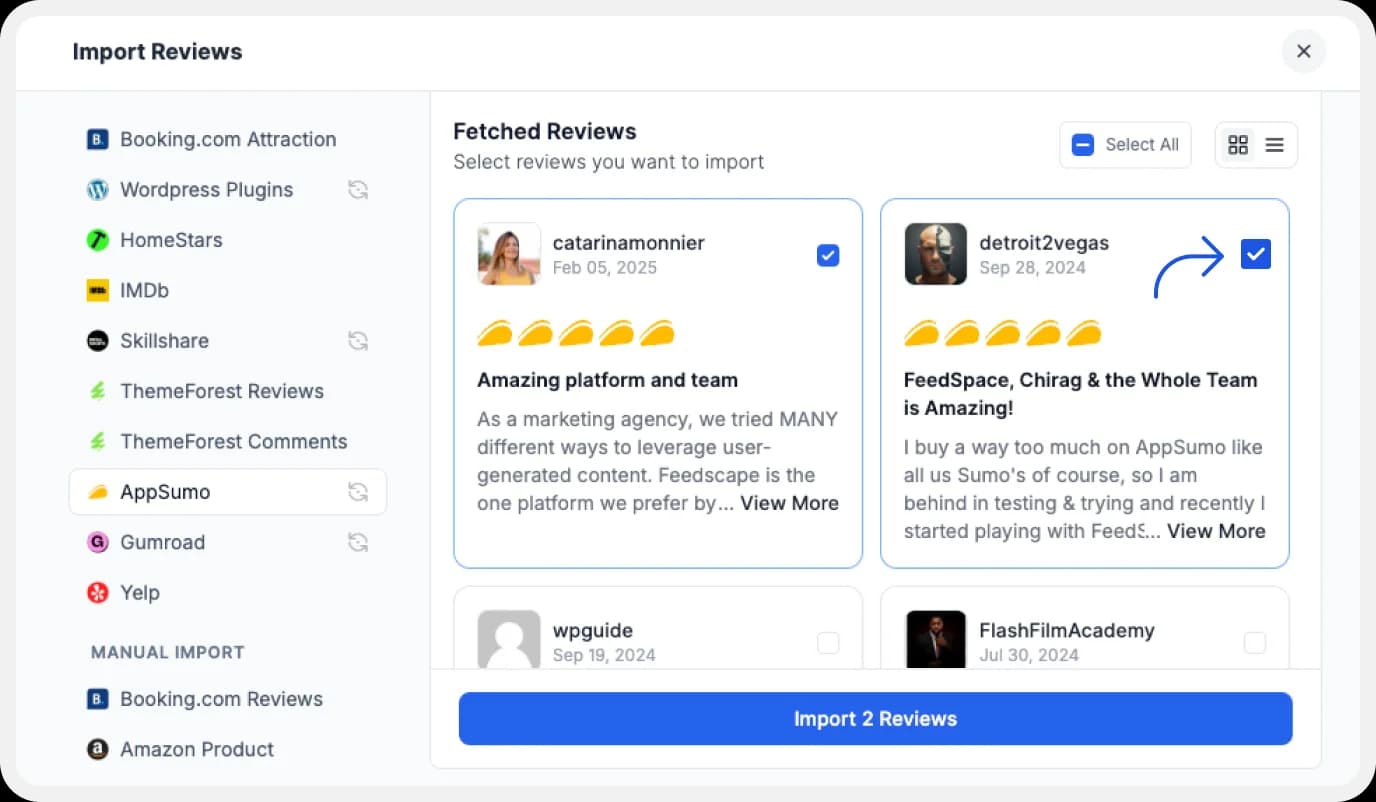Click the AppSumo taco icon

click(x=98, y=491)
